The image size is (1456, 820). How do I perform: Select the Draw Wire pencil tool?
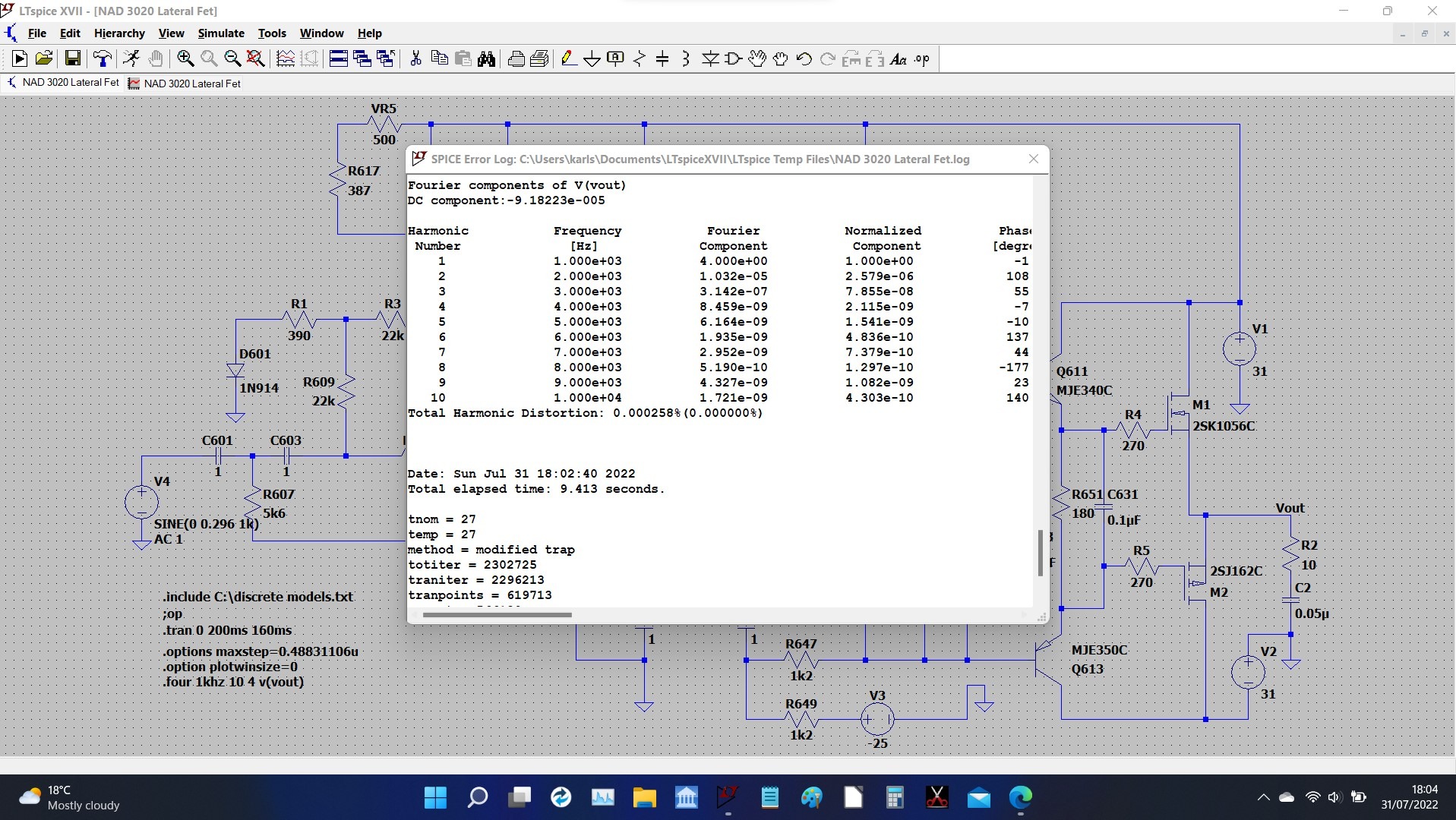pyautogui.click(x=568, y=58)
